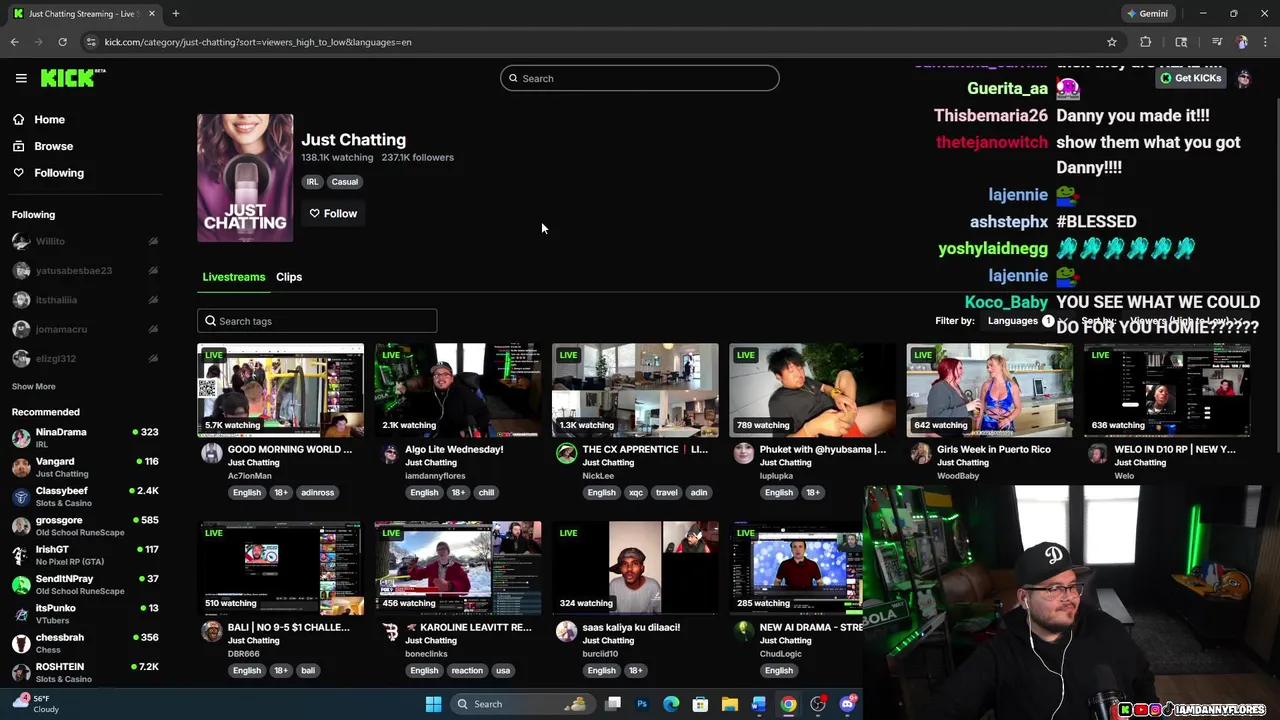Expand Show More in Following list
This screenshot has width=1280, height=720.
coord(33,386)
